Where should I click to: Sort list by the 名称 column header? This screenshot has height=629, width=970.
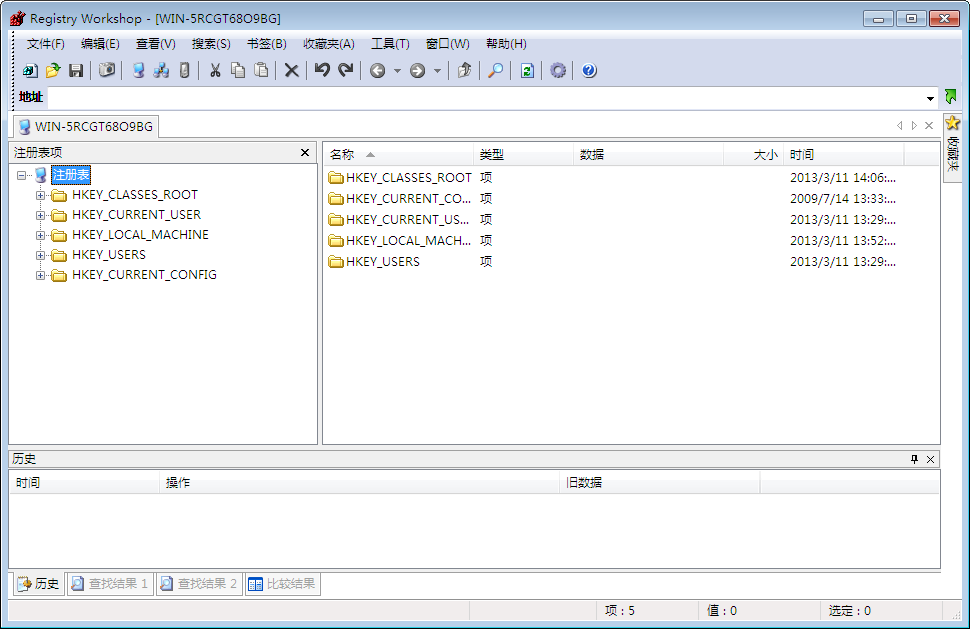pyautogui.click(x=398, y=155)
